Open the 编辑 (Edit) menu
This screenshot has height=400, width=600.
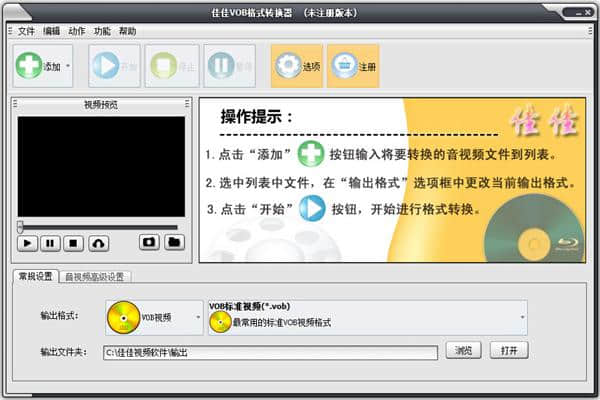coord(51,31)
